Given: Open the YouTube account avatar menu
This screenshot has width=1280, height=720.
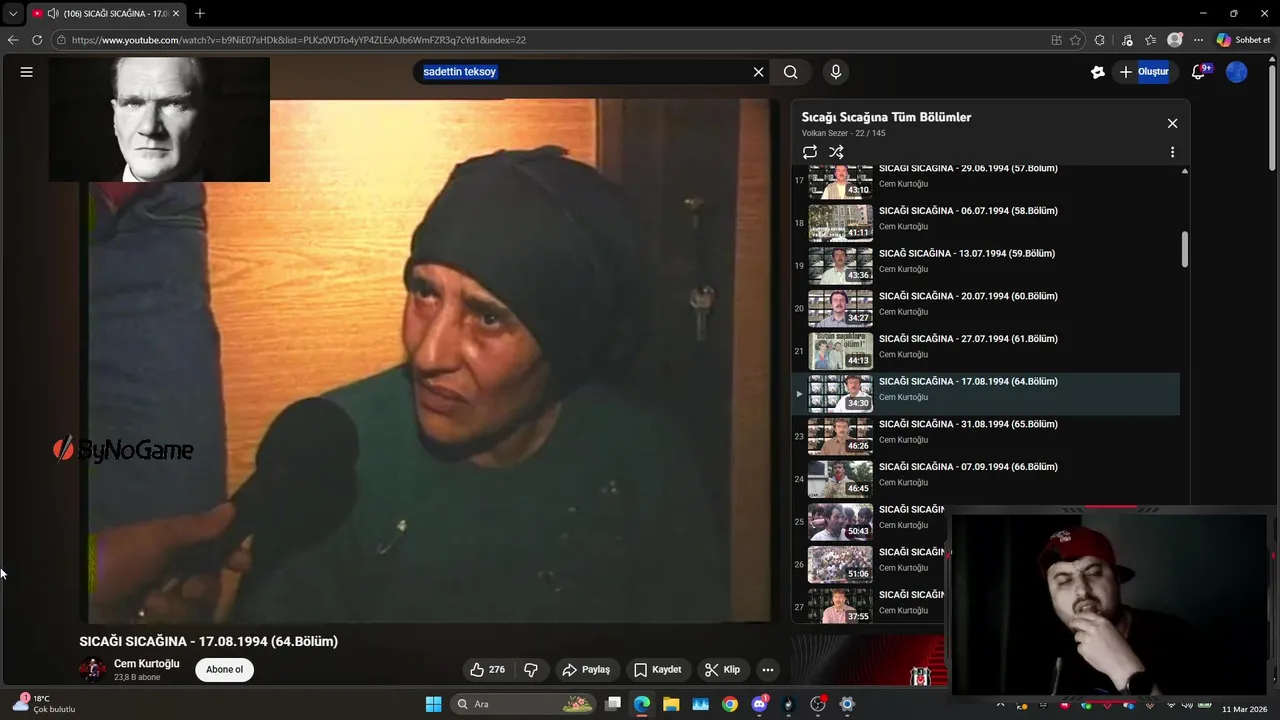Looking at the screenshot, I should [1237, 72].
